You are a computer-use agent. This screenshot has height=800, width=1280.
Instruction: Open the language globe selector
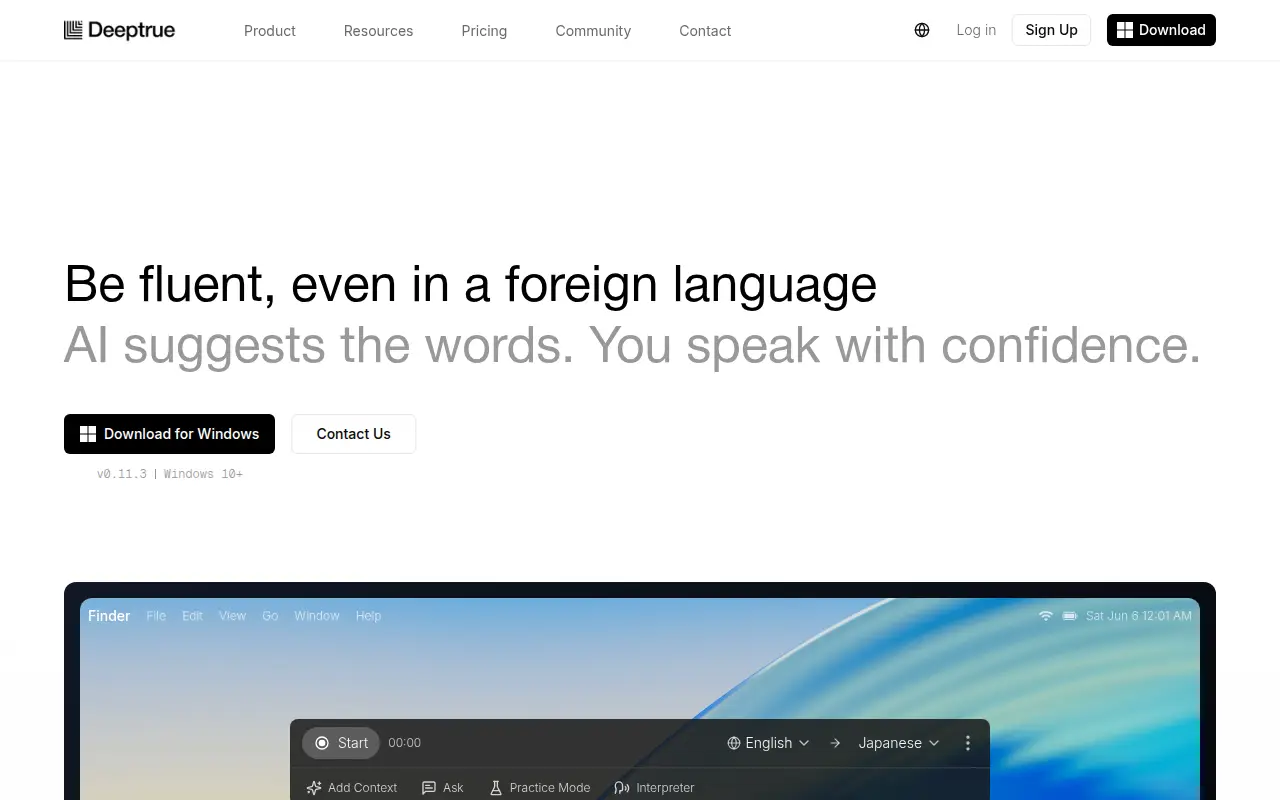click(922, 30)
